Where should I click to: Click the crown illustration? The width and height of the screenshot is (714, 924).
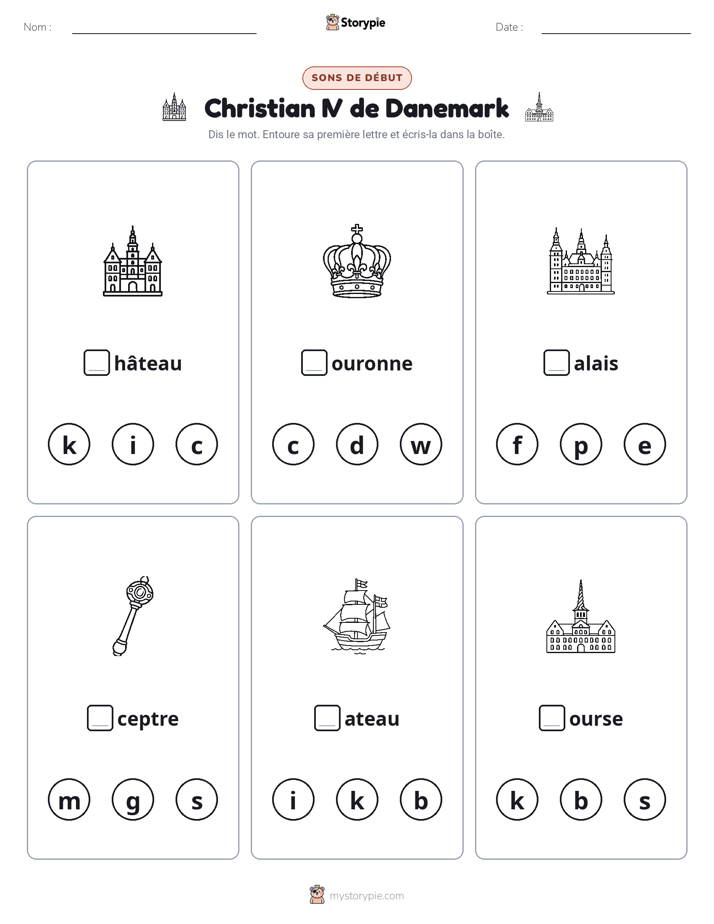click(357, 260)
